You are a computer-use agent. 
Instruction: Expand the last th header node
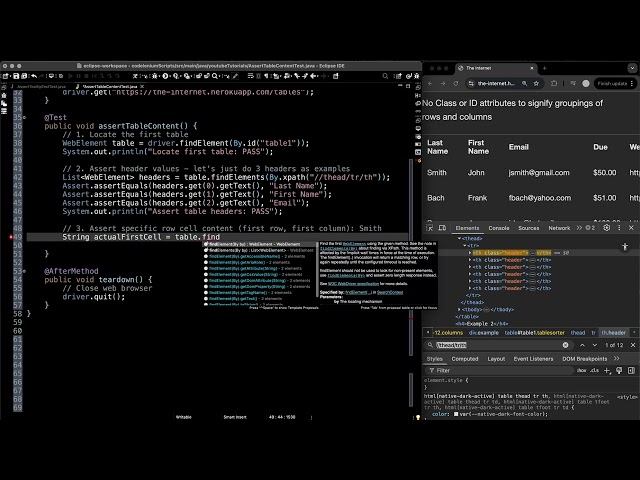(x=470, y=288)
